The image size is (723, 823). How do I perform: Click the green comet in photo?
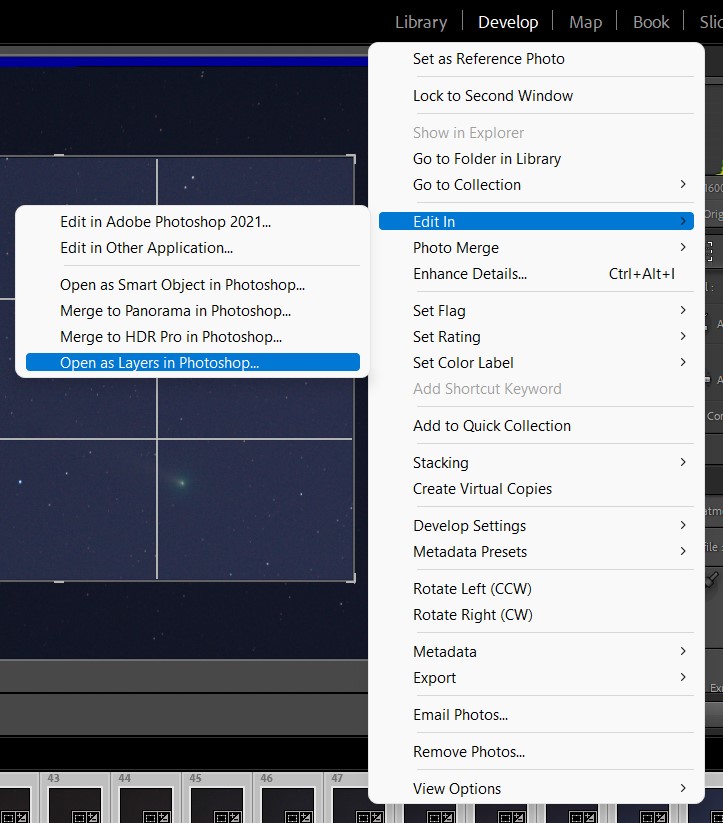click(x=181, y=482)
